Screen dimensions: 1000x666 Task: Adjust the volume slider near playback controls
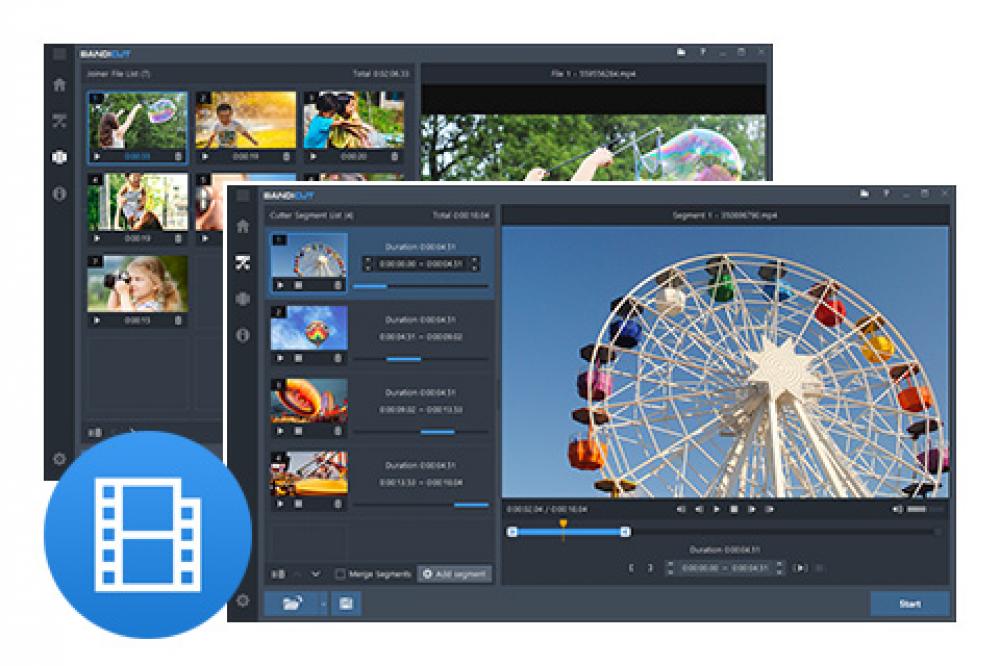coord(916,506)
